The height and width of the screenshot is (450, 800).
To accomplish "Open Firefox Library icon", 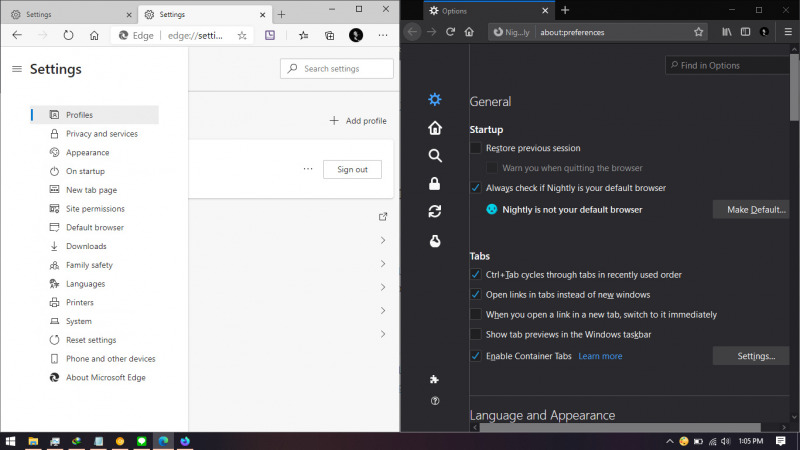I will click(727, 32).
